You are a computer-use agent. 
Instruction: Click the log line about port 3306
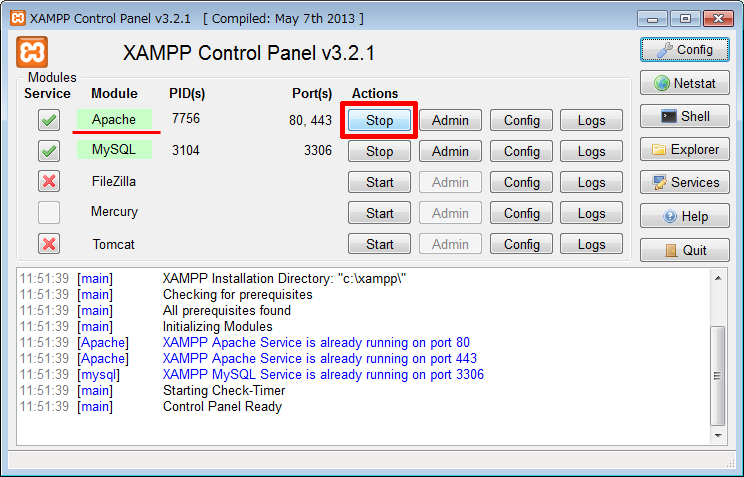(x=323, y=374)
